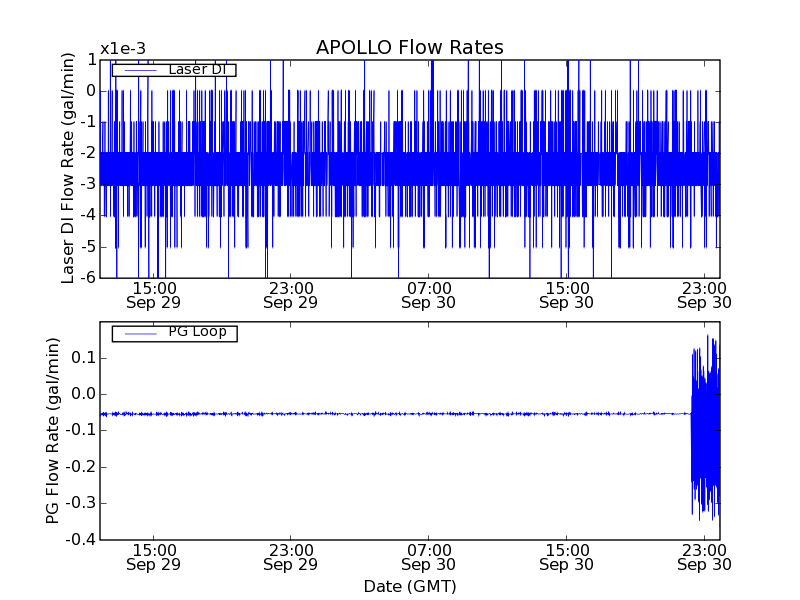Click the blue line sample in Laser DI legend
Image resolution: width=800 pixels, height=600 pixels.
(140, 70)
